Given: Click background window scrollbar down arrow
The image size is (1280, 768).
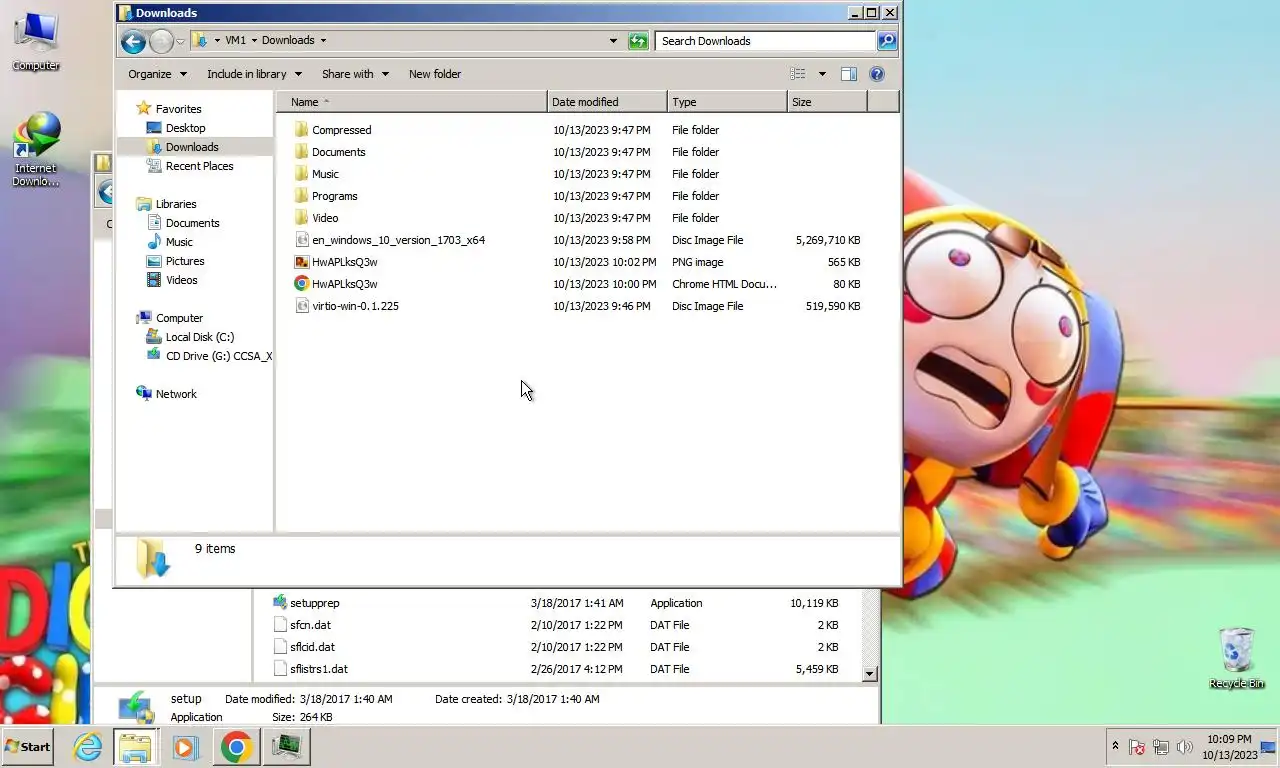Looking at the screenshot, I should pos(869,674).
